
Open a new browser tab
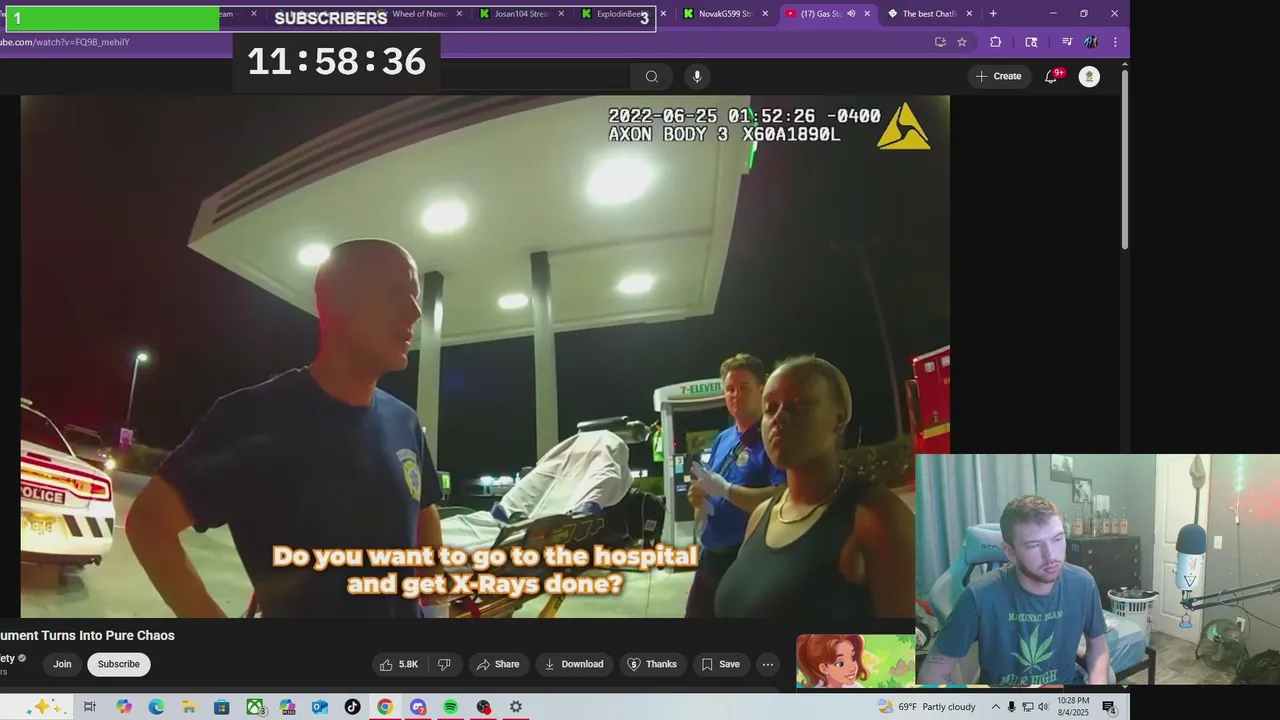coord(993,14)
